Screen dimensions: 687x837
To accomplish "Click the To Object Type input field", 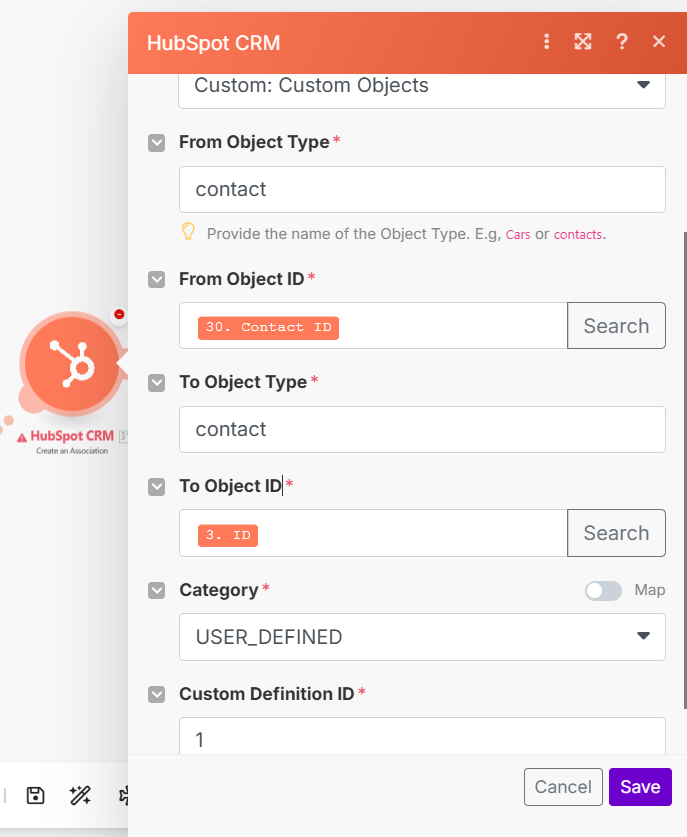I will click(x=421, y=430).
